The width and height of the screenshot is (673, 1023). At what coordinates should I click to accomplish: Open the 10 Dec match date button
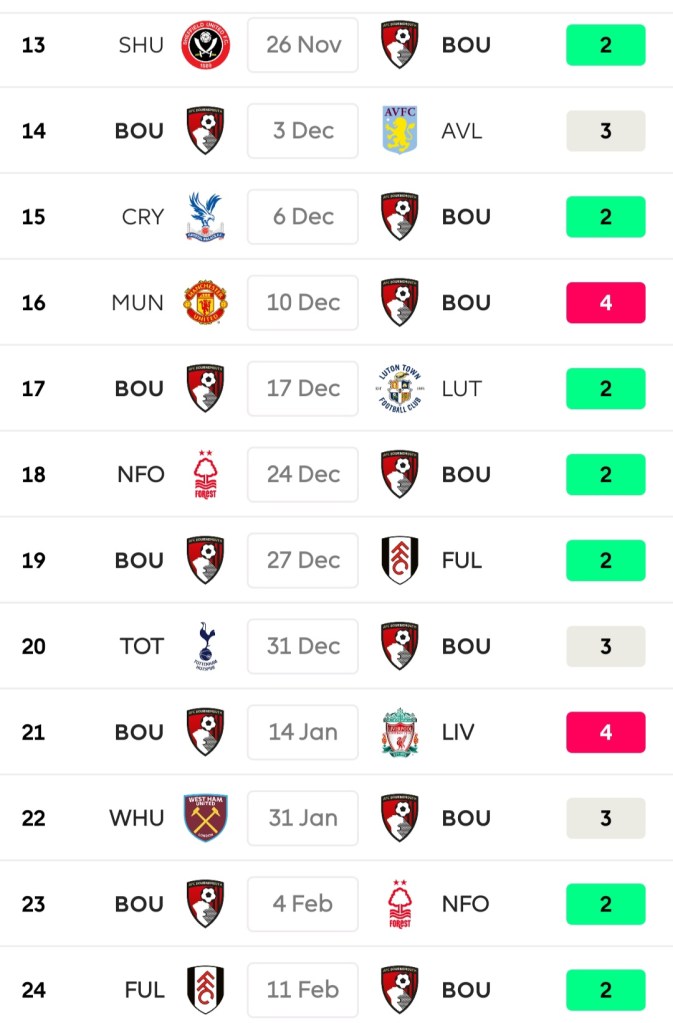tap(303, 303)
